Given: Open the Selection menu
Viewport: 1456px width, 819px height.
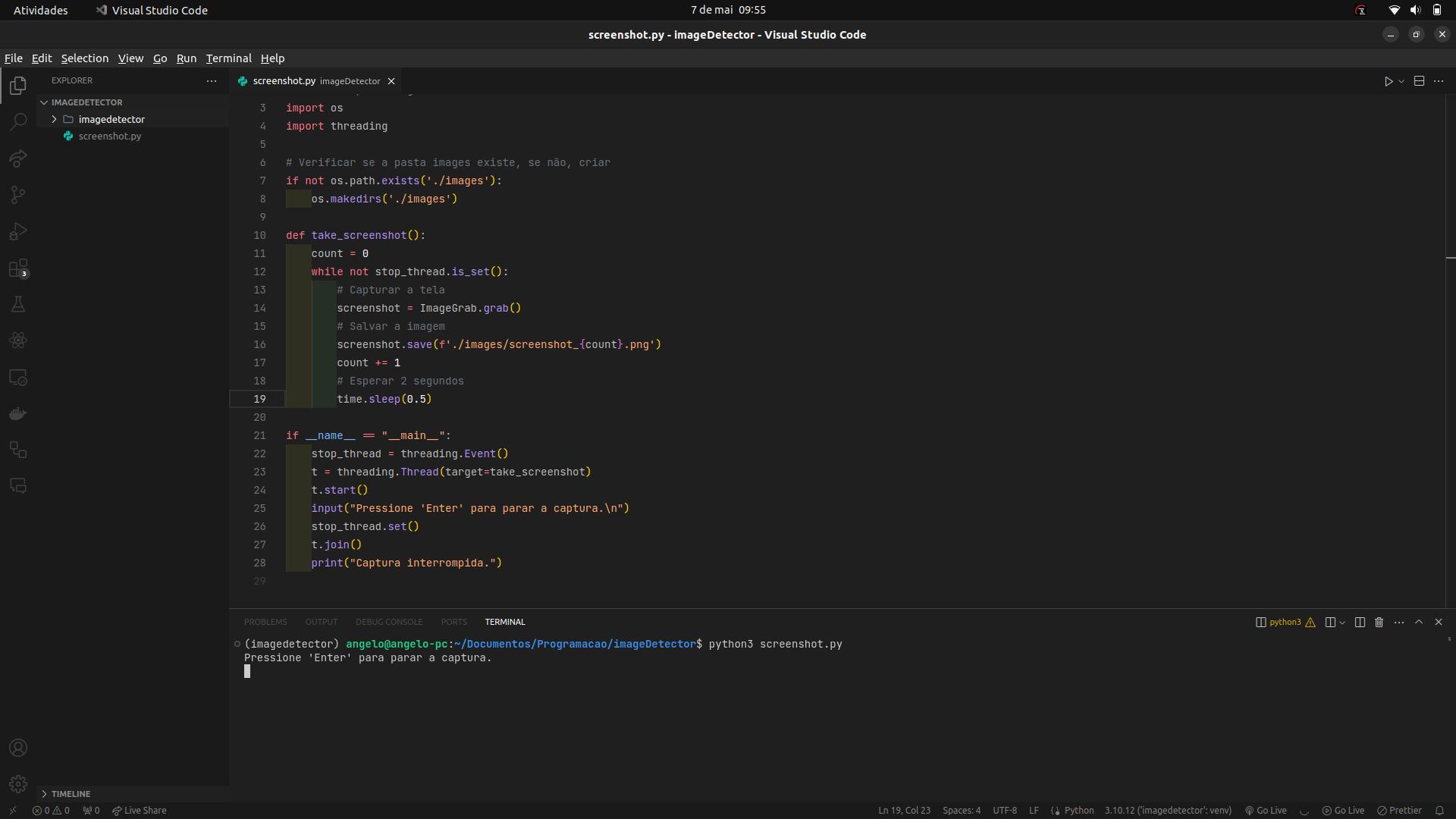Looking at the screenshot, I should 85,58.
